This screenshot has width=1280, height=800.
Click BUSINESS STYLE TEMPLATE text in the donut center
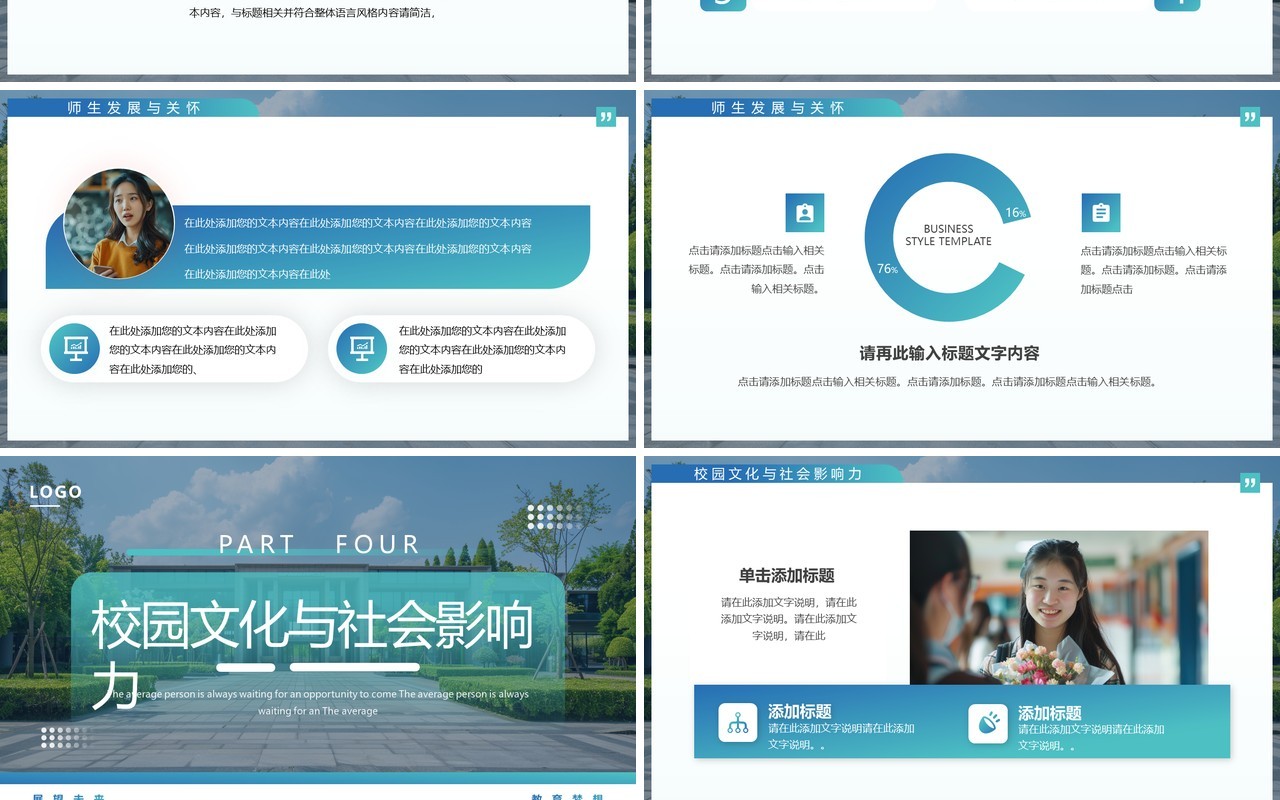(x=948, y=235)
